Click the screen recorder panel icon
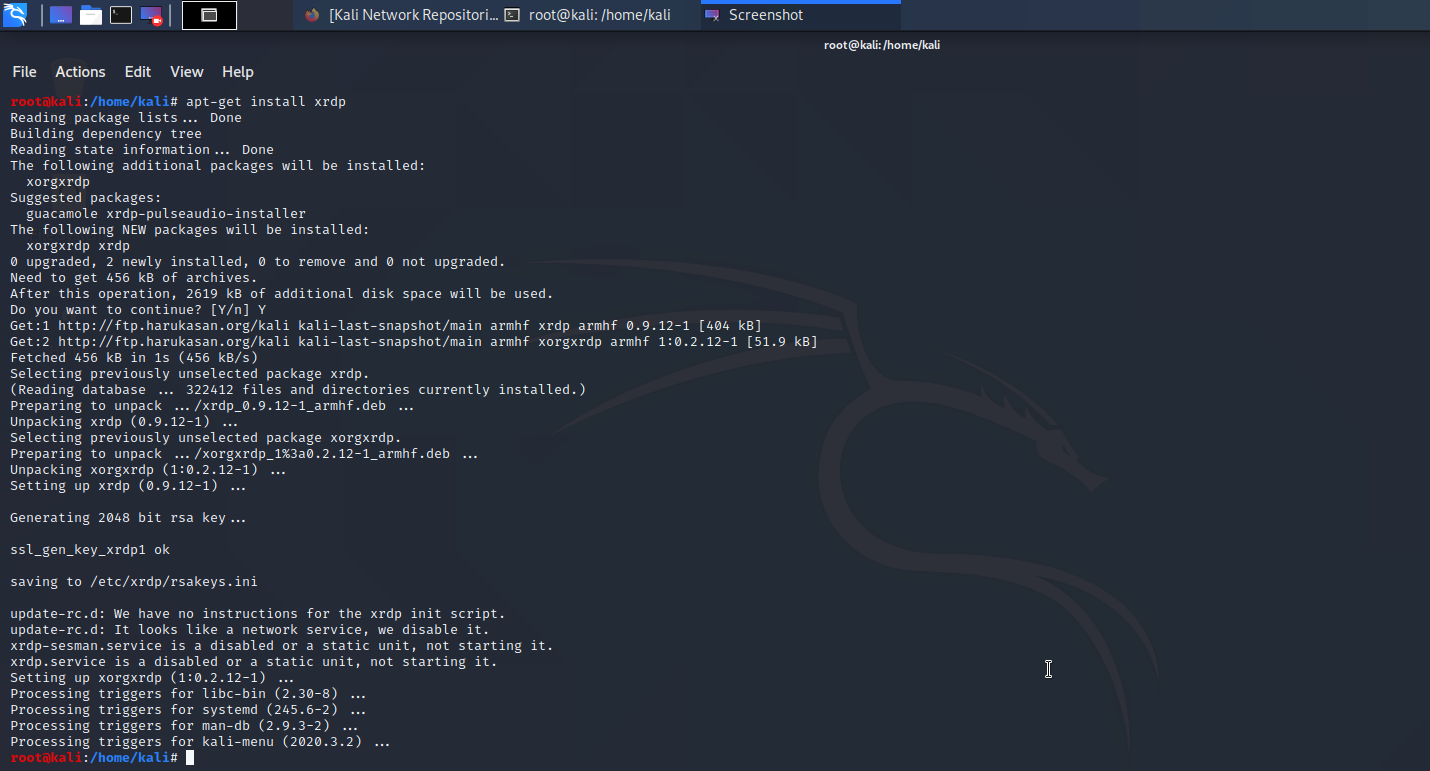 (151, 15)
